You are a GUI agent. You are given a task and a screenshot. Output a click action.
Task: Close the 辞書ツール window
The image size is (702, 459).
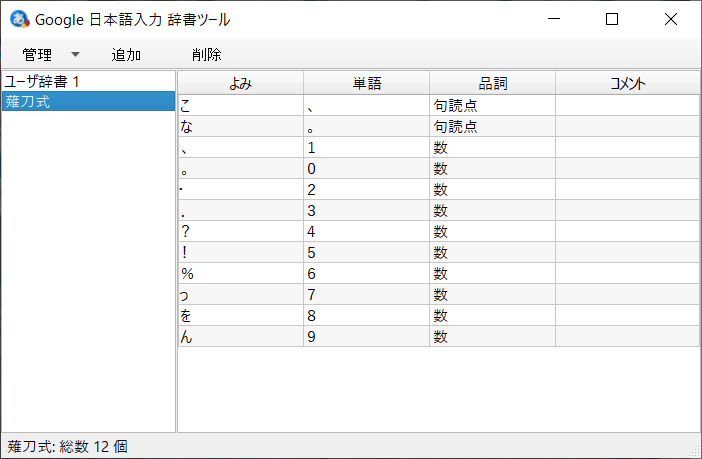671,19
